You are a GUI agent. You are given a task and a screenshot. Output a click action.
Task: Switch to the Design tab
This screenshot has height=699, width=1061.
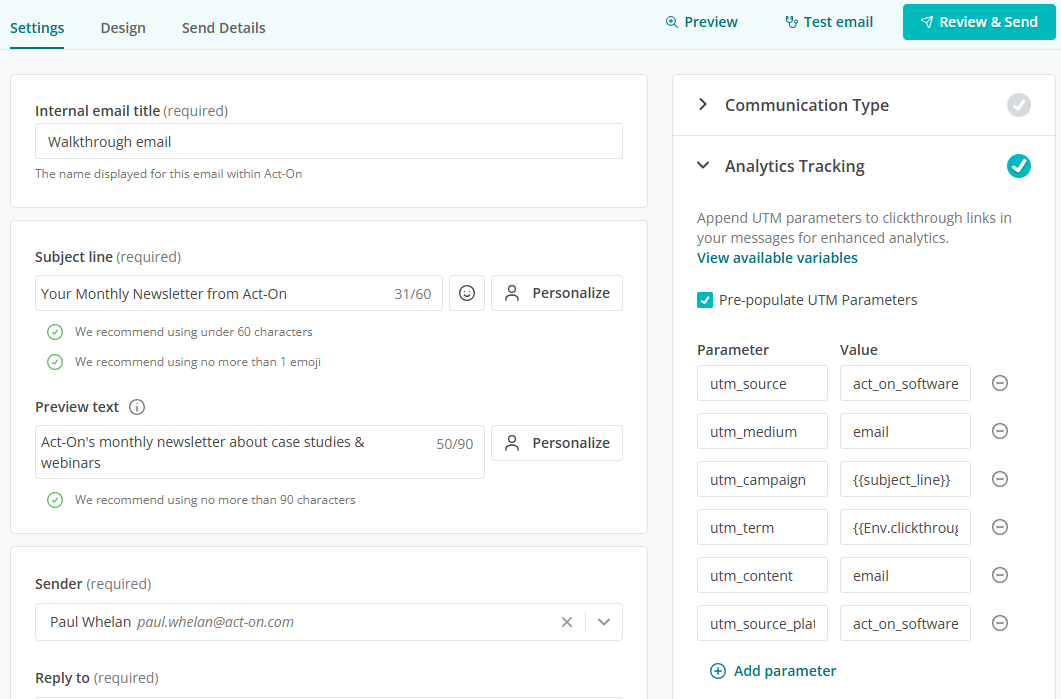123,28
